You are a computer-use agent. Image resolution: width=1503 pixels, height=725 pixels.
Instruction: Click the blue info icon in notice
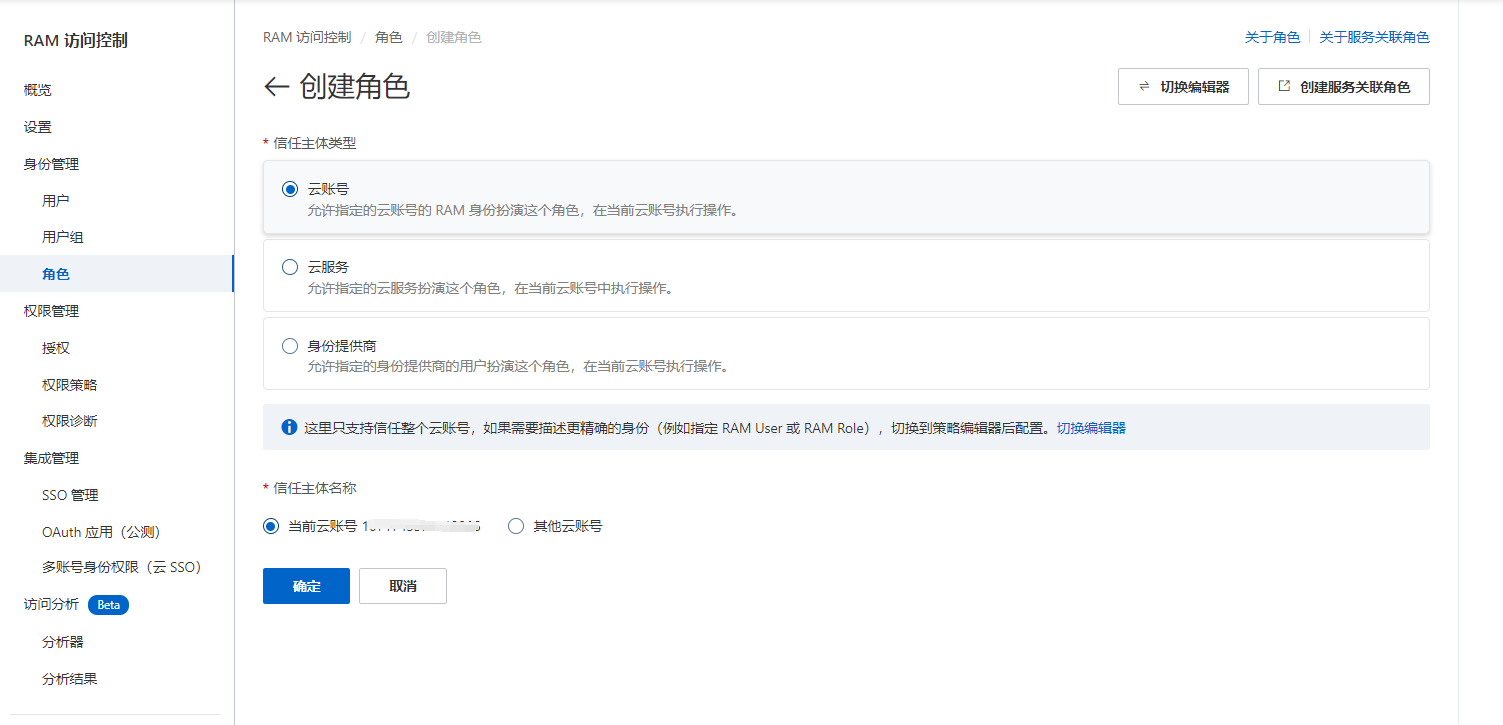[289, 427]
